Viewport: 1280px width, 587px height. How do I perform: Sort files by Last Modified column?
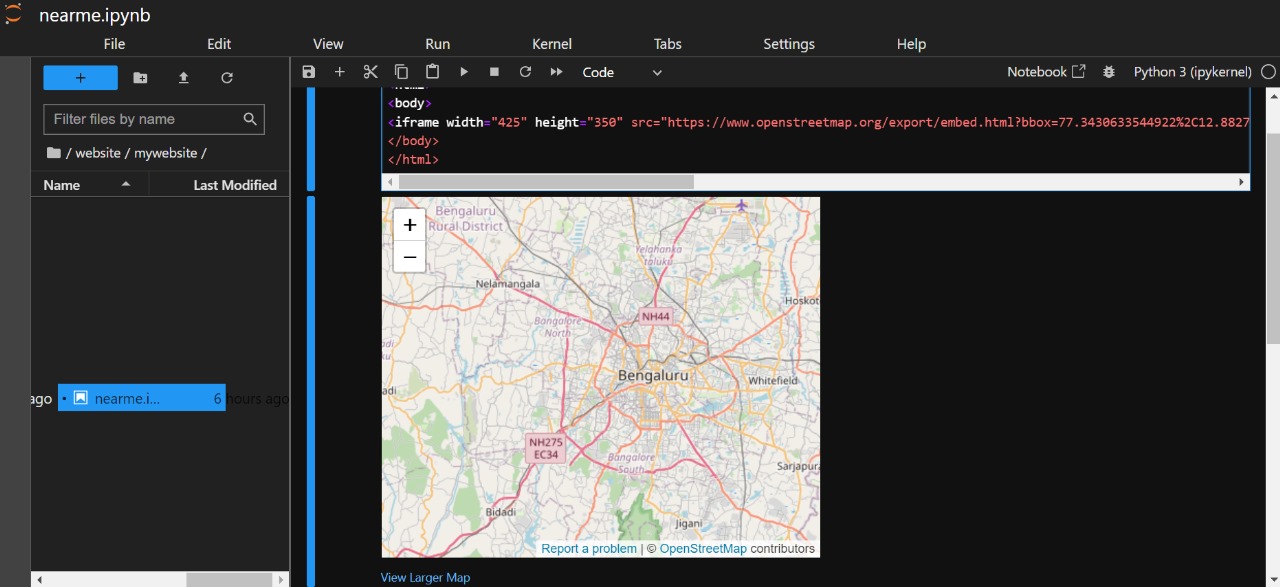pos(235,185)
